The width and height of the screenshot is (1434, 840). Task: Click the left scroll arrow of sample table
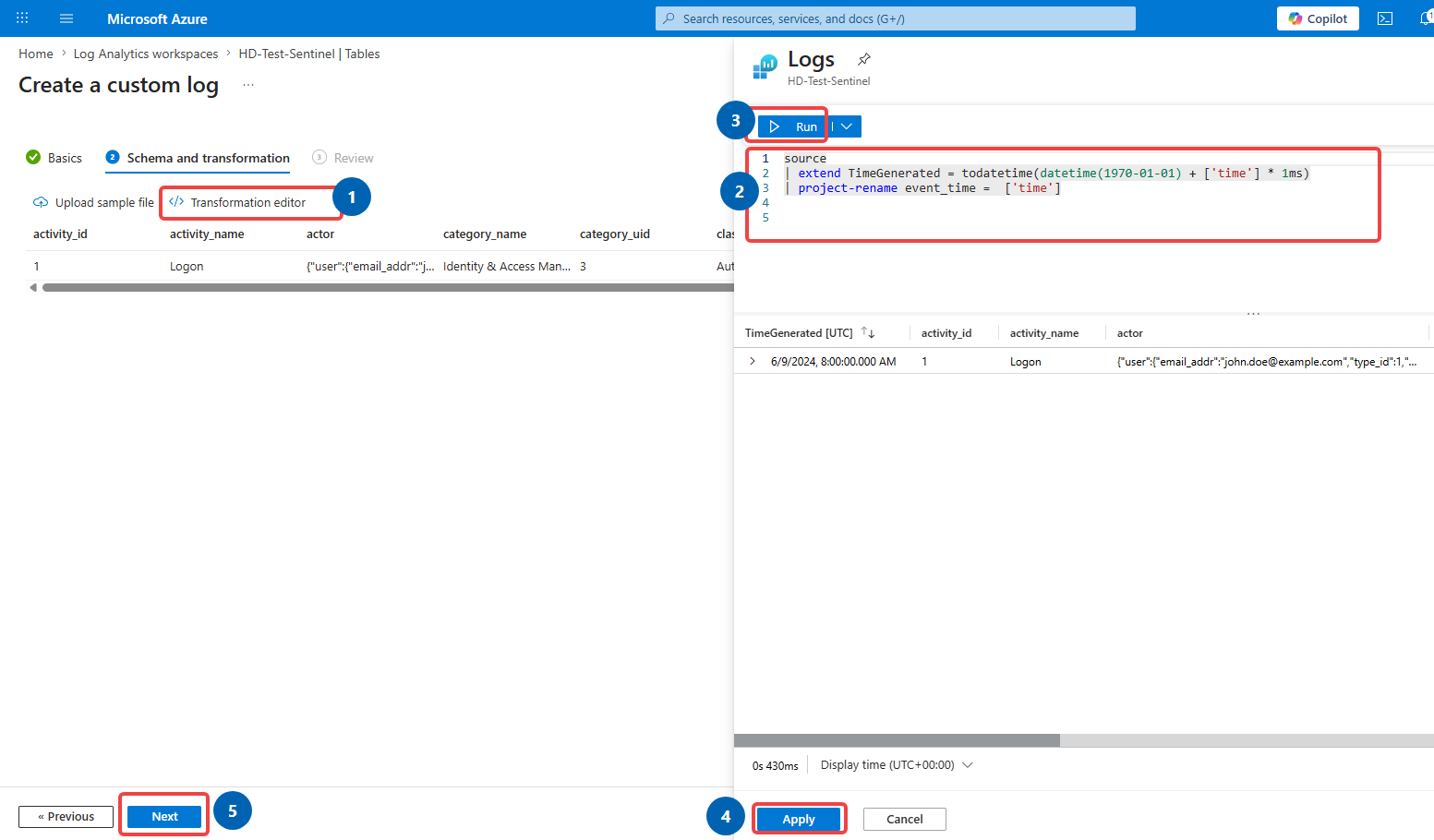(x=34, y=287)
